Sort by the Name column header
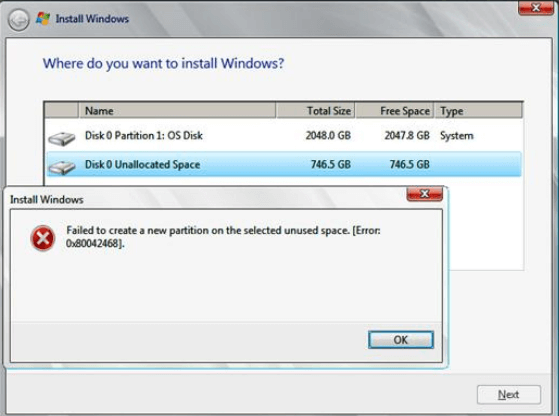This screenshot has height=416, width=559. [177, 111]
